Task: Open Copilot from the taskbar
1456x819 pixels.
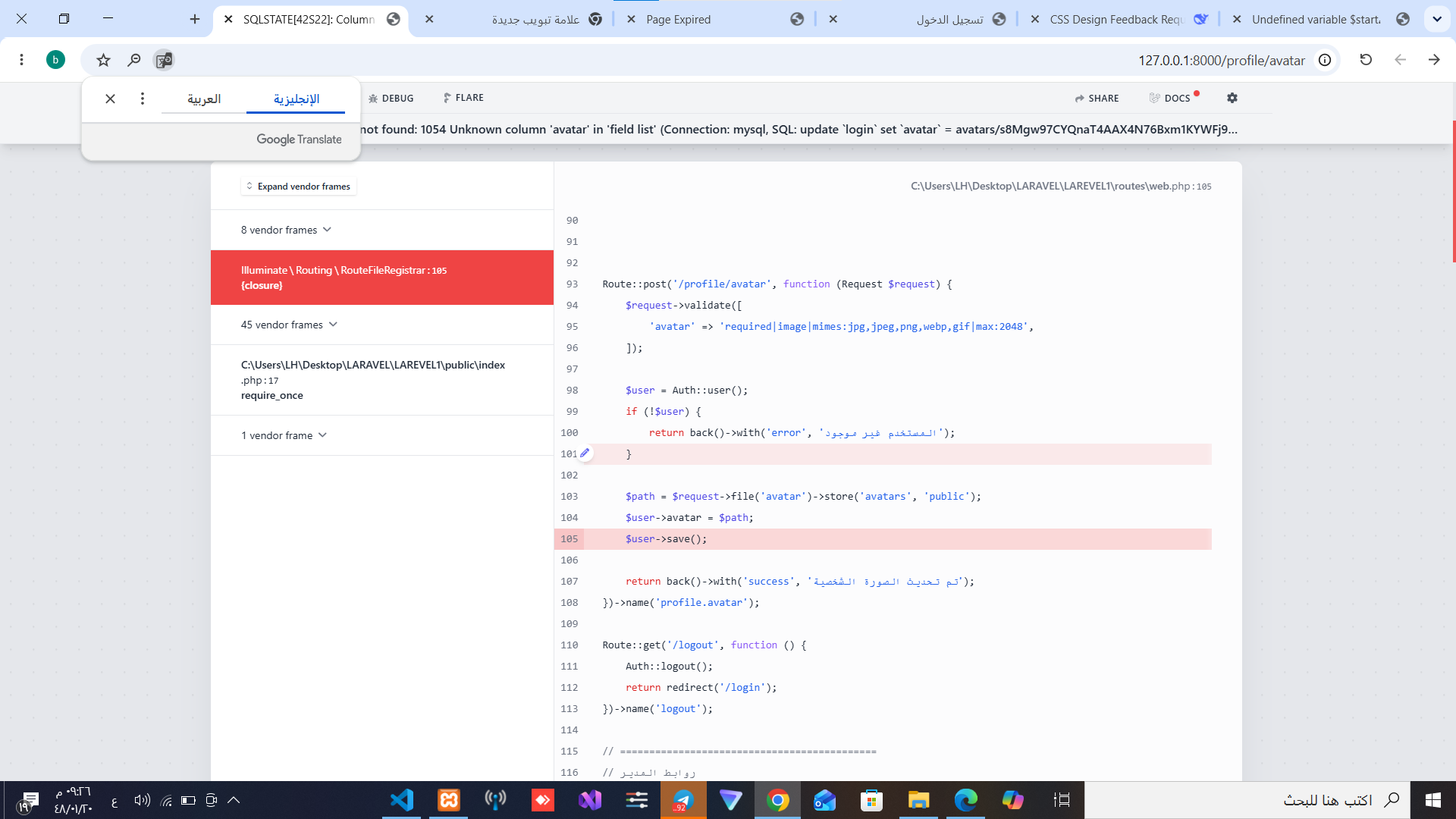Action: tap(1012, 800)
